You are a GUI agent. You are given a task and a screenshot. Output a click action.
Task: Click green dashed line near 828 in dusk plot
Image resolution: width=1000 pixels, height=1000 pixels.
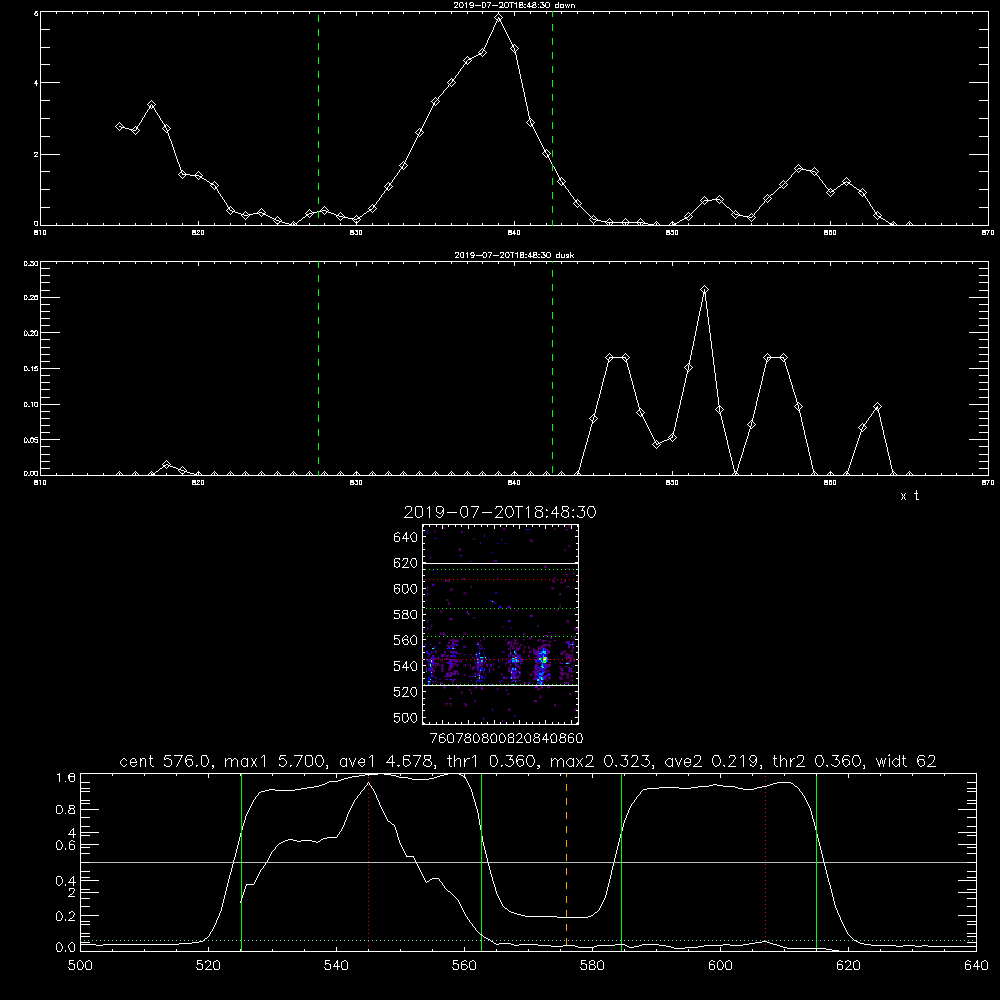click(x=318, y=368)
